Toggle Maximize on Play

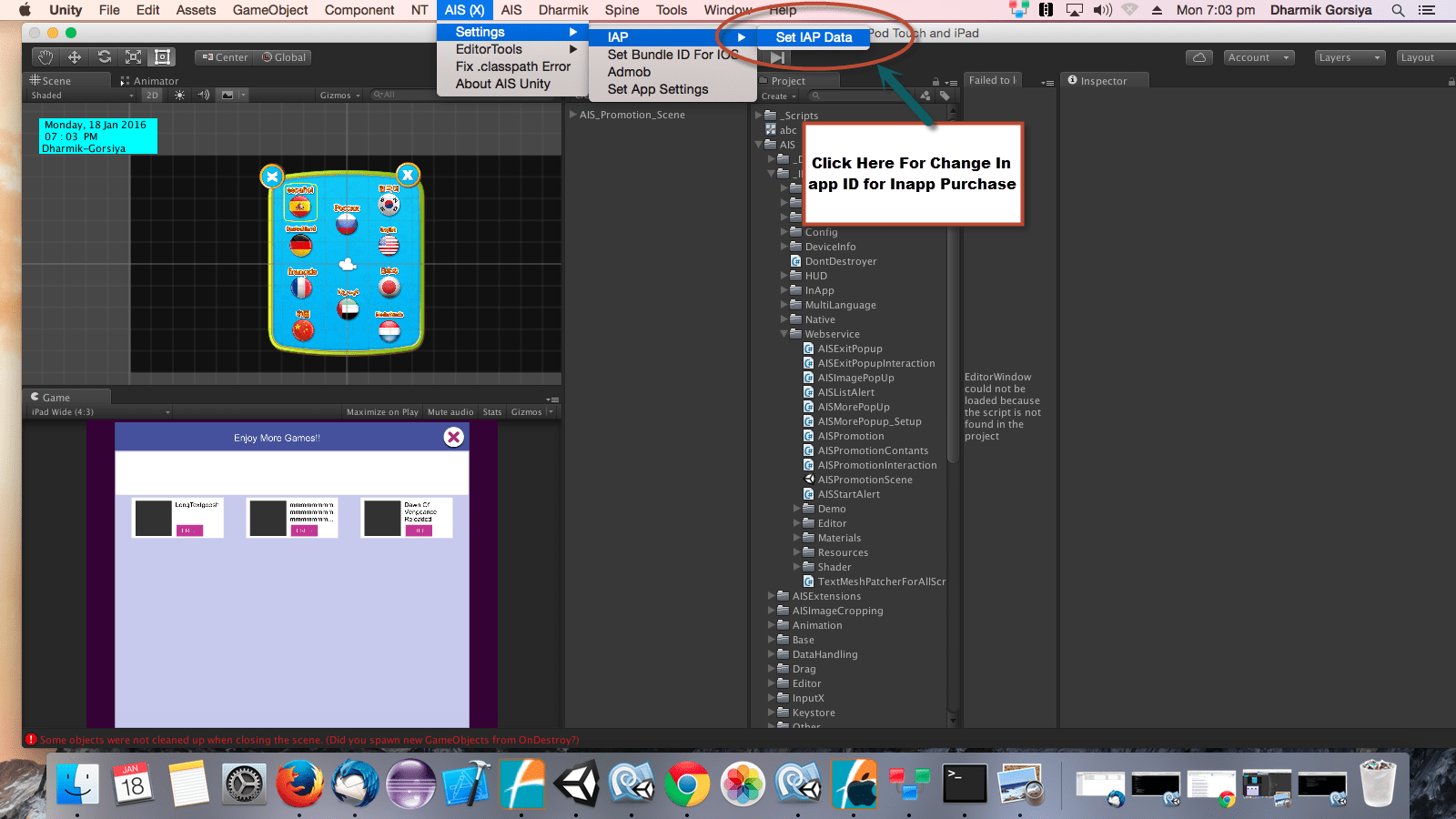pyautogui.click(x=382, y=412)
